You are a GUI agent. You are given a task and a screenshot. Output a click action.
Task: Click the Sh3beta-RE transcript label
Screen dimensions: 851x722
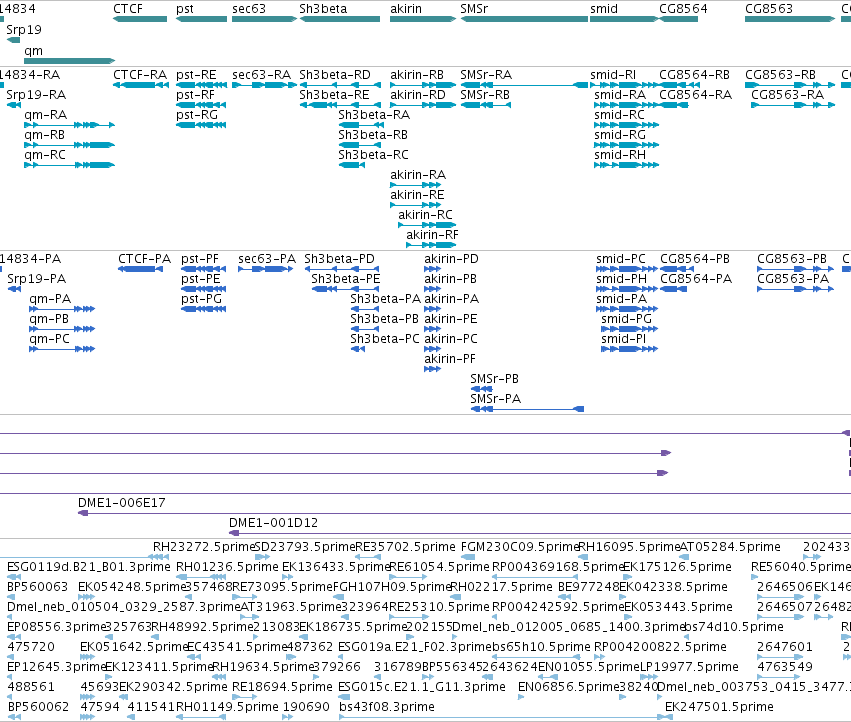click(x=334, y=94)
